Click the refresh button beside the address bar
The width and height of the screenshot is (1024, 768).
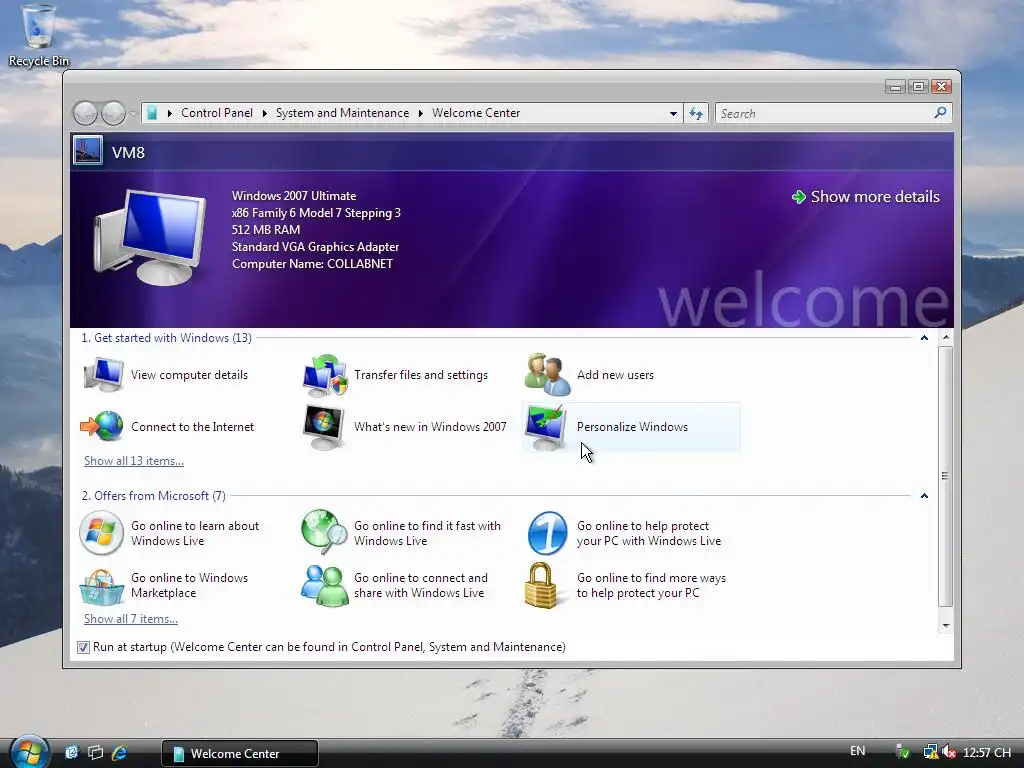696,114
